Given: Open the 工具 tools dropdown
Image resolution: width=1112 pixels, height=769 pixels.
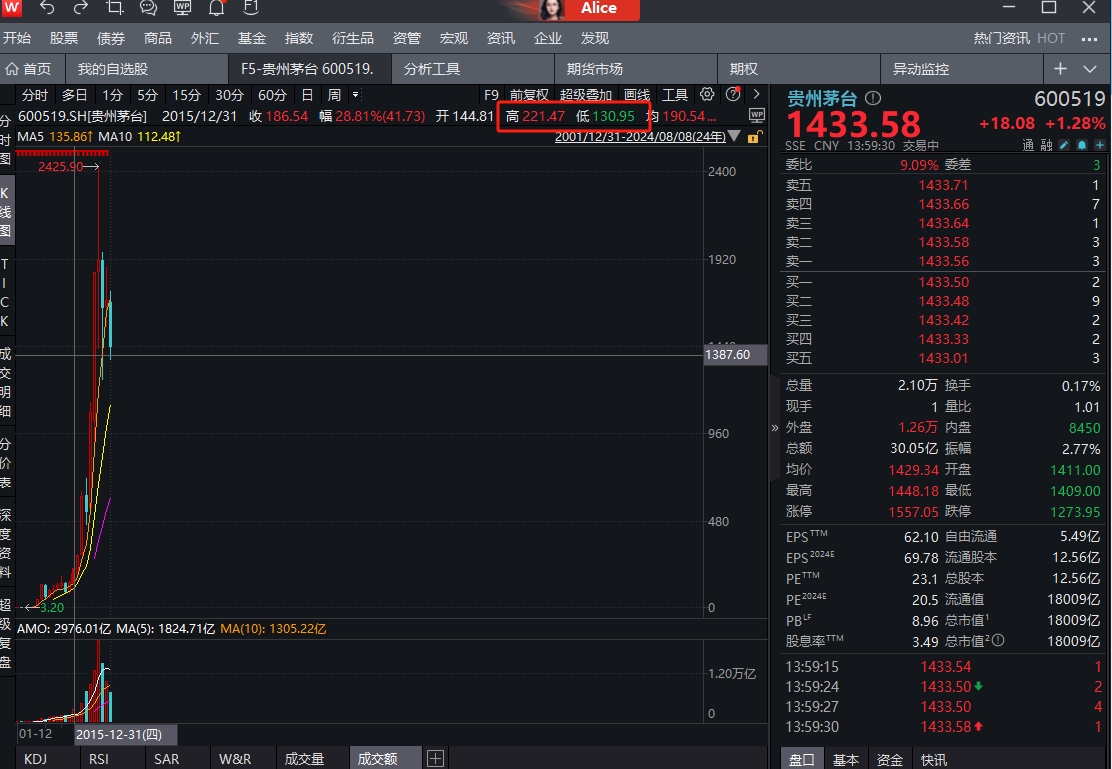Looking at the screenshot, I should (675, 95).
